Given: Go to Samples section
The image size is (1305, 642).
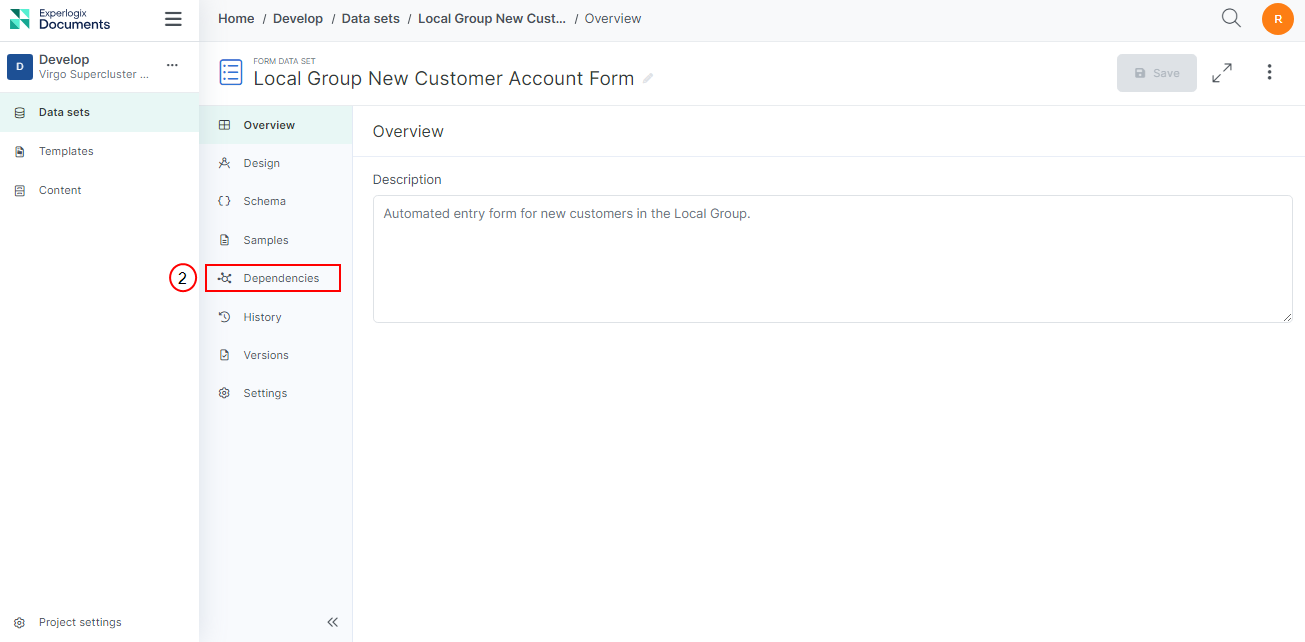Looking at the screenshot, I should tap(265, 240).
